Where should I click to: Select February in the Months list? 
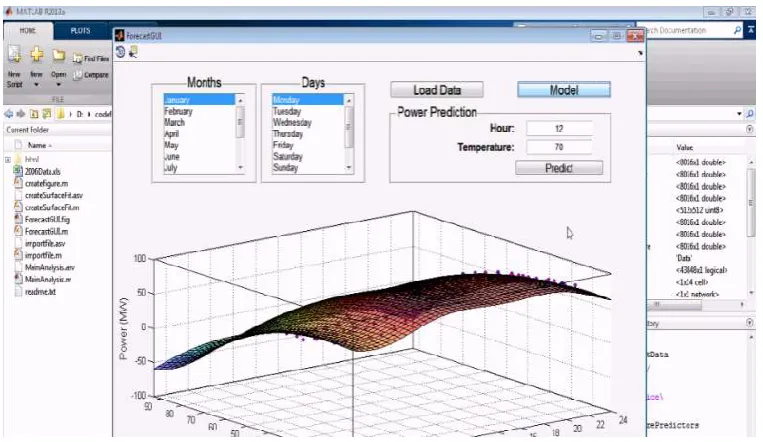coord(200,111)
